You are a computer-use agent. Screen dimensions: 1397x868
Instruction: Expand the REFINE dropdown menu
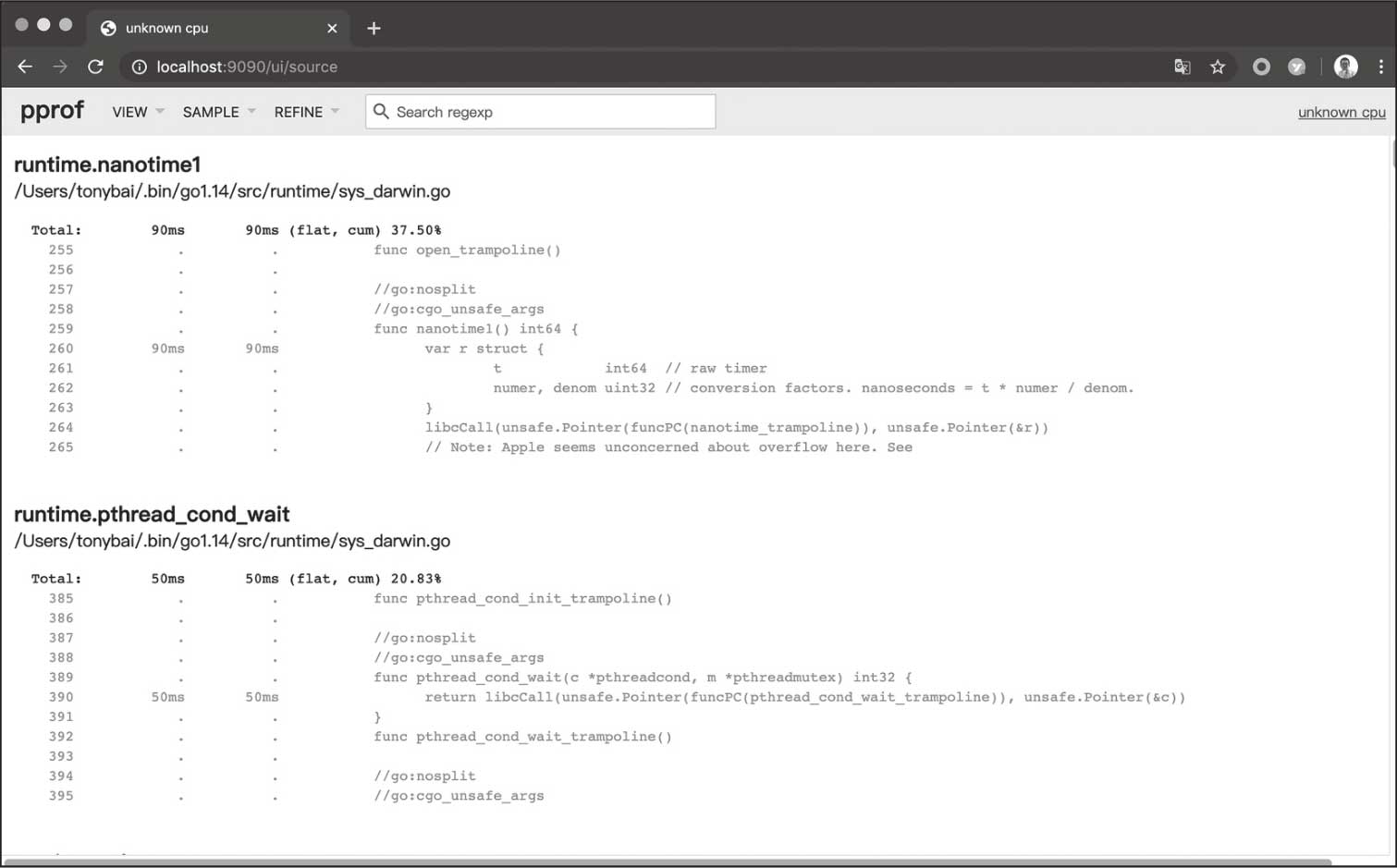(x=306, y=112)
